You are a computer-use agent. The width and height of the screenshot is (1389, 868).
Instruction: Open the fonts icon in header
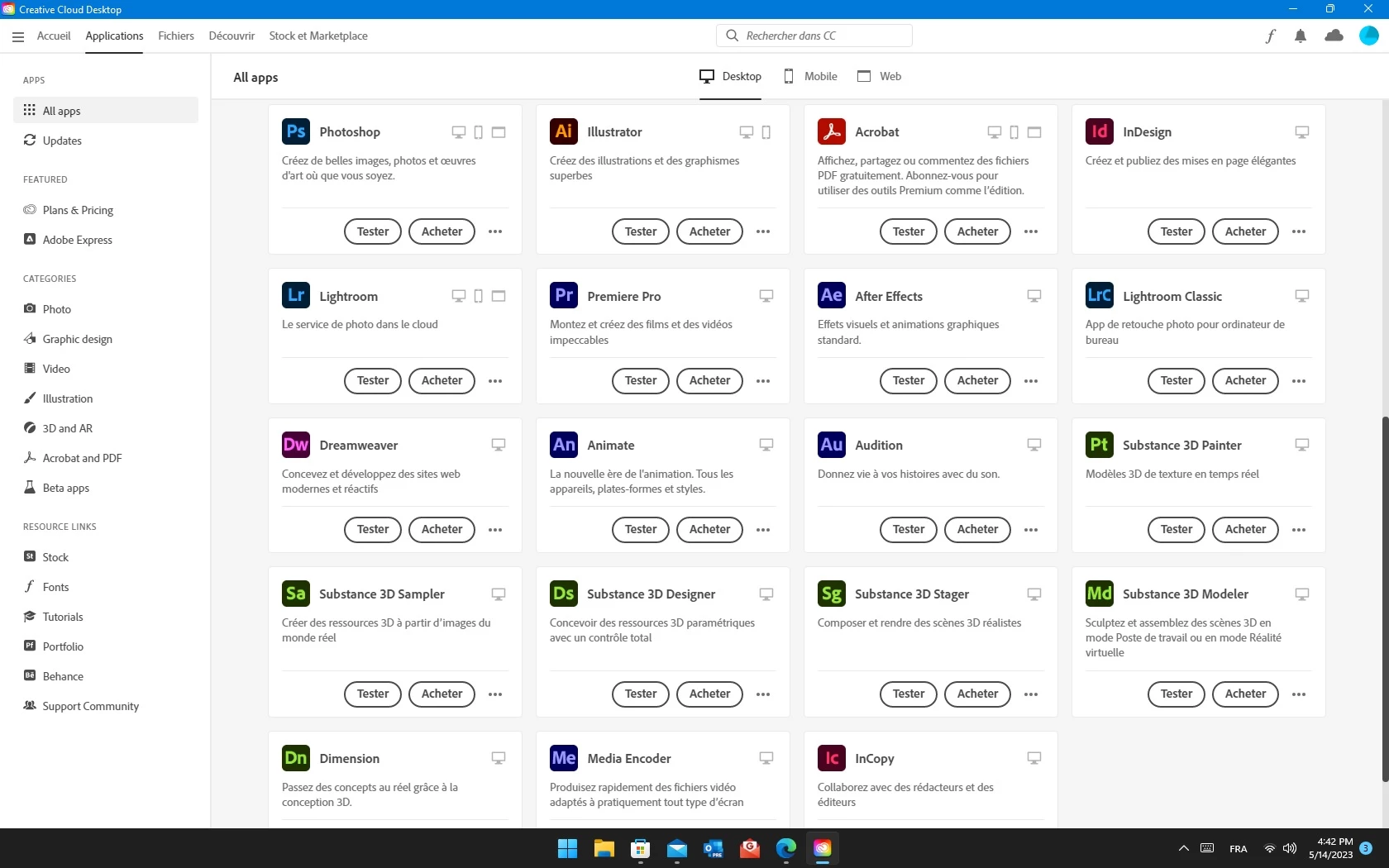(x=1271, y=36)
